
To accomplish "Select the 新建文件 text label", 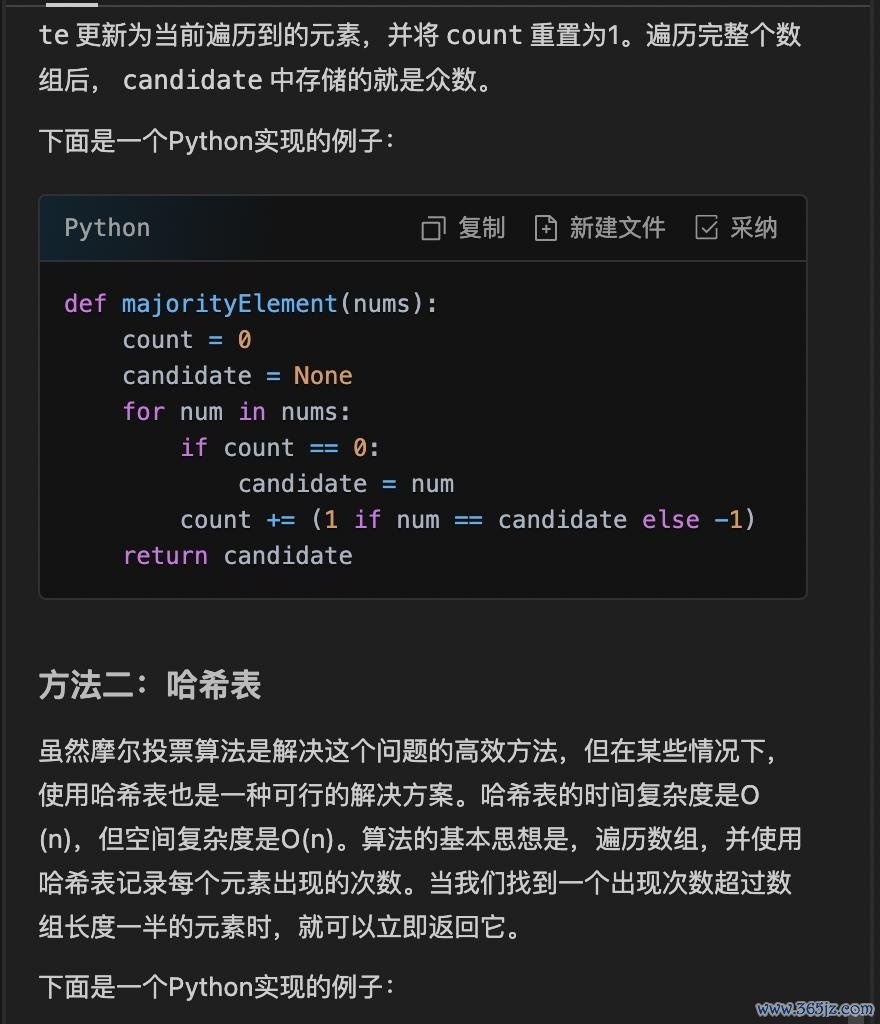I will click(617, 228).
